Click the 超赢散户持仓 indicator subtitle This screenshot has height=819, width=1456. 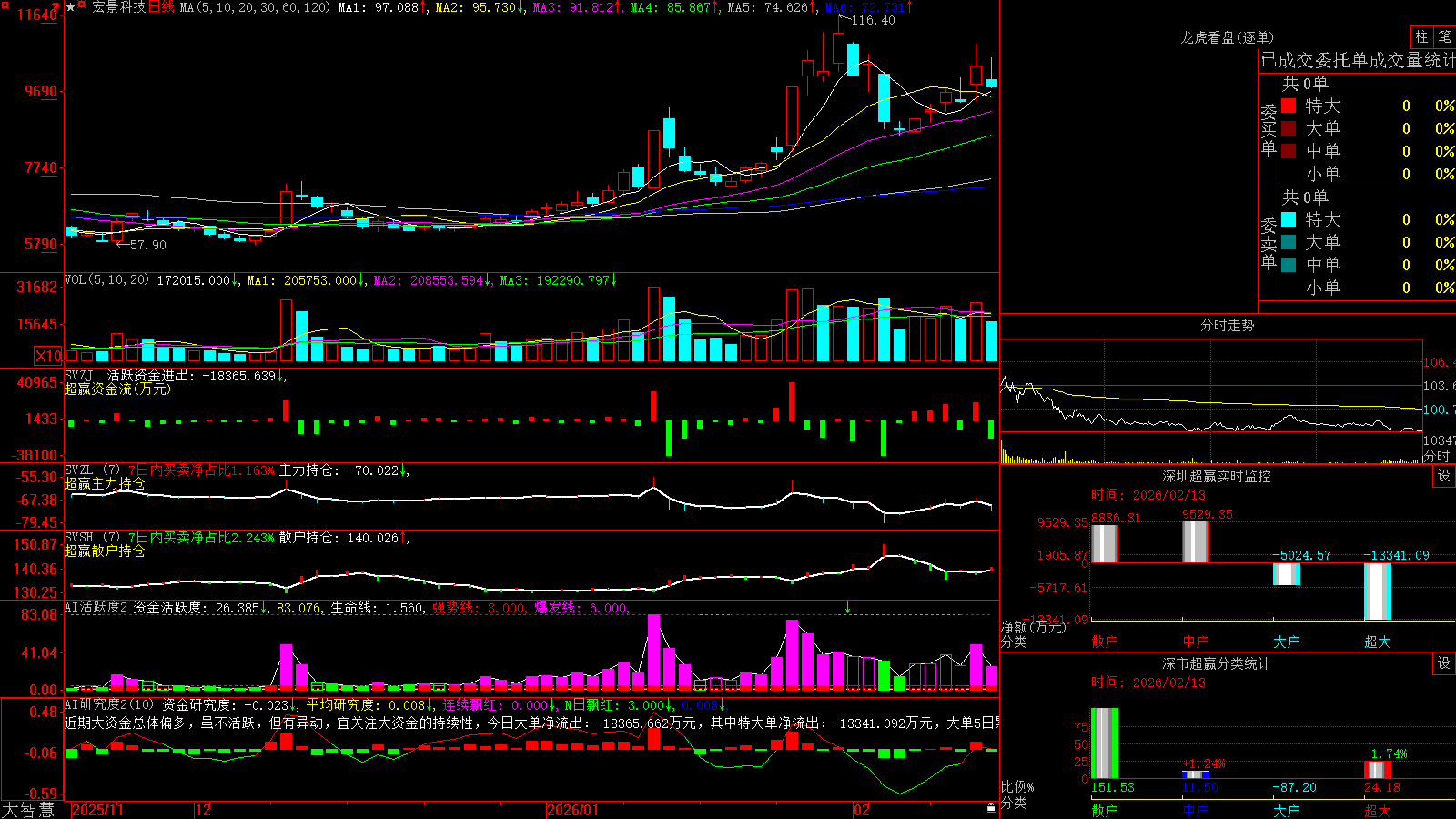(105, 551)
